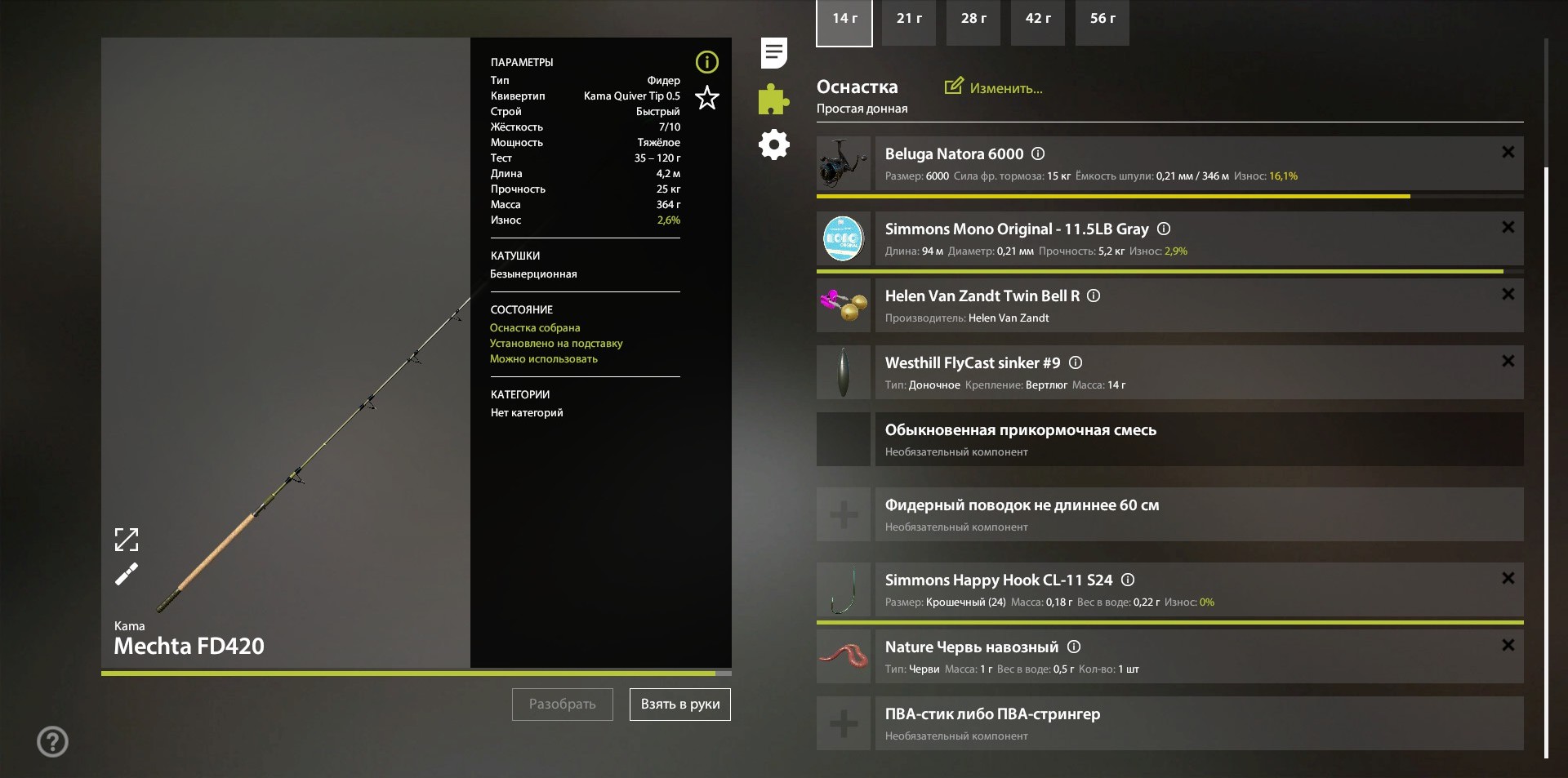The width and height of the screenshot is (1568, 778).
Task: Open the puzzle piece rig setup icon
Action: coord(773,100)
